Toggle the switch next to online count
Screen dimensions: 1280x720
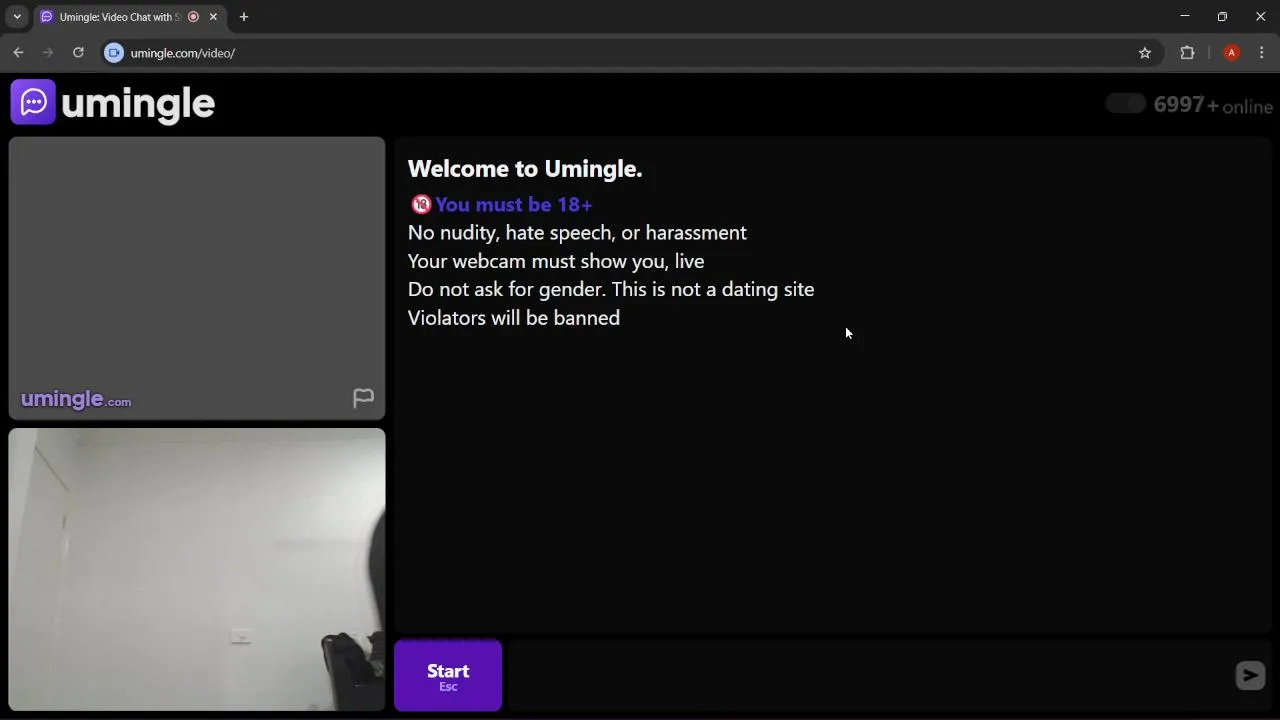(1125, 104)
